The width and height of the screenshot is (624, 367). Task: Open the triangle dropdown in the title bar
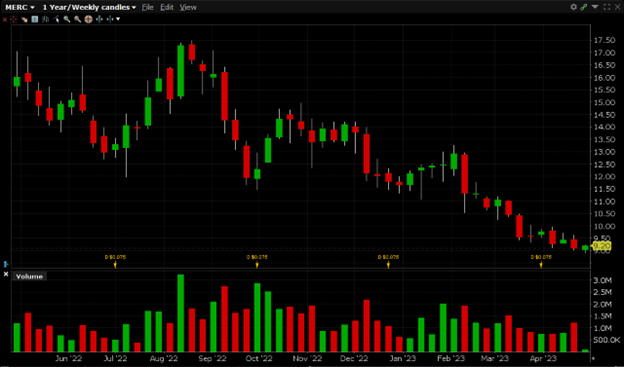click(x=595, y=7)
